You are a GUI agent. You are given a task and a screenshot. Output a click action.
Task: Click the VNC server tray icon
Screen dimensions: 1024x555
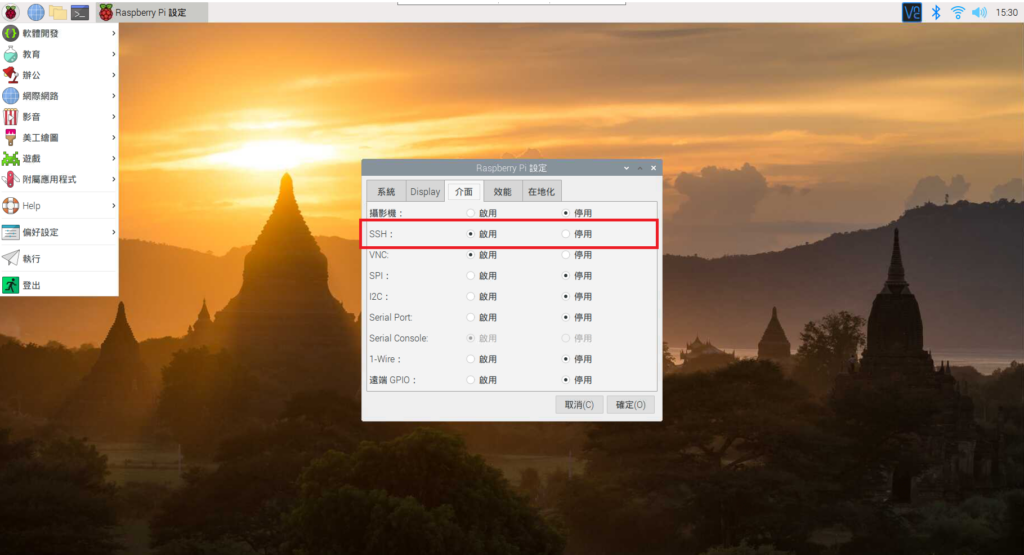click(x=912, y=12)
